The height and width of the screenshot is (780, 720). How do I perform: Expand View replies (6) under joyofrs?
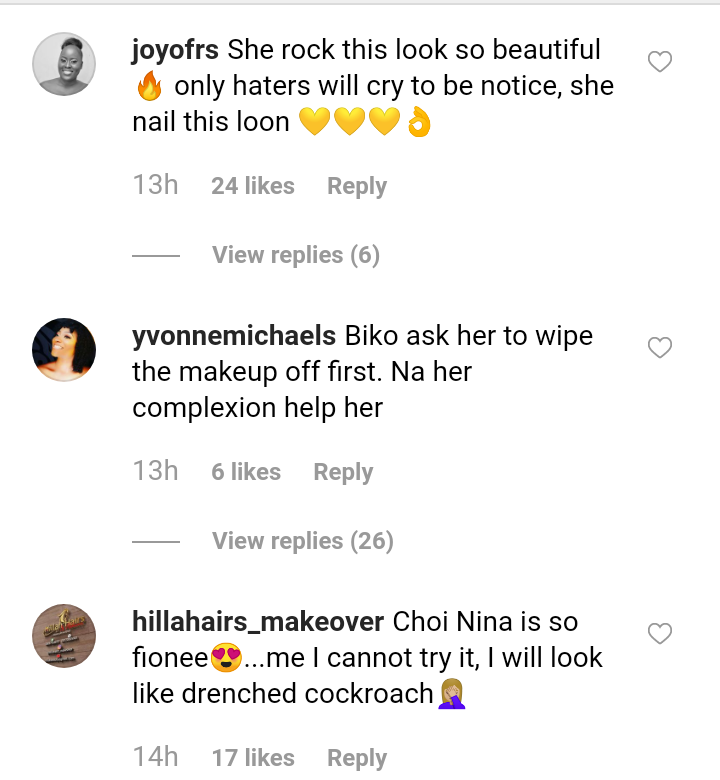coord(296,255)
